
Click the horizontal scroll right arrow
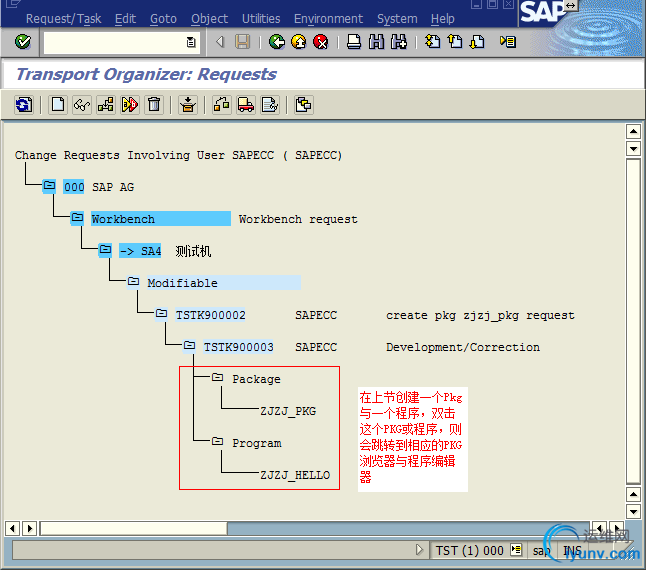30,528
